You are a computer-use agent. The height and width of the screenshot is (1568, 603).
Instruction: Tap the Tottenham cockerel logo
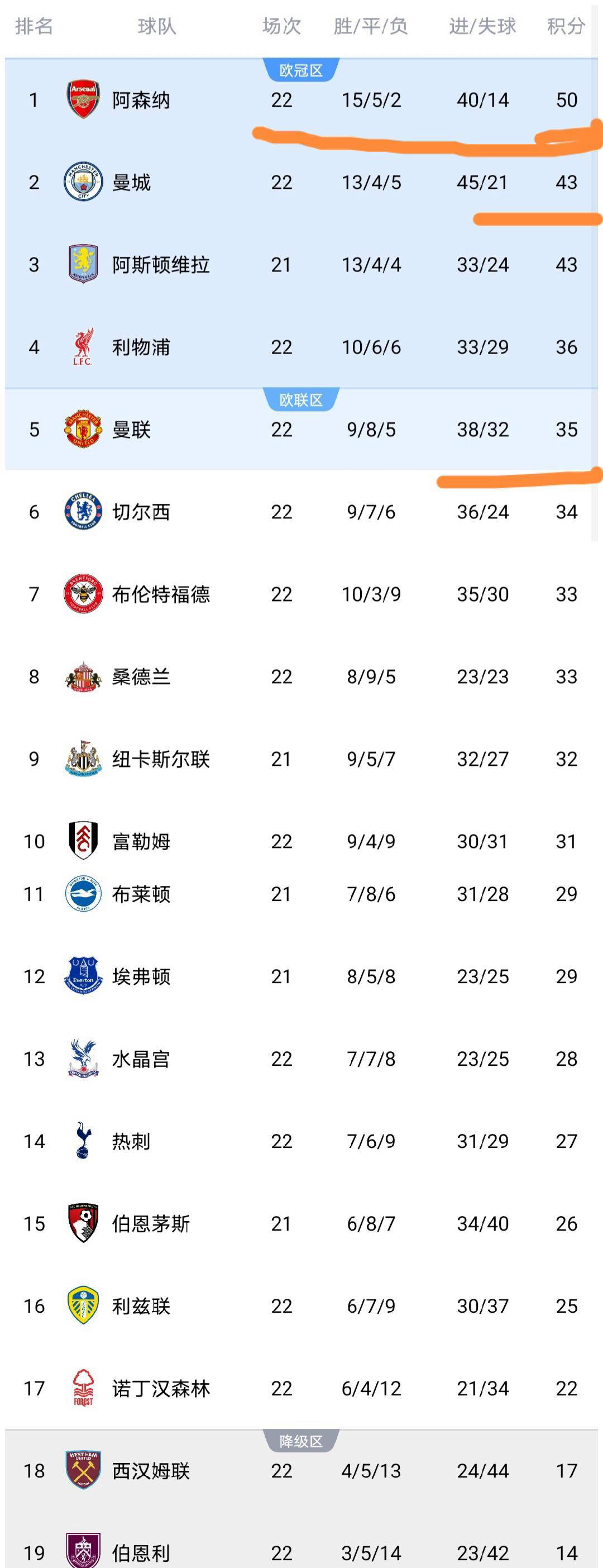(x=83, y=1141)
